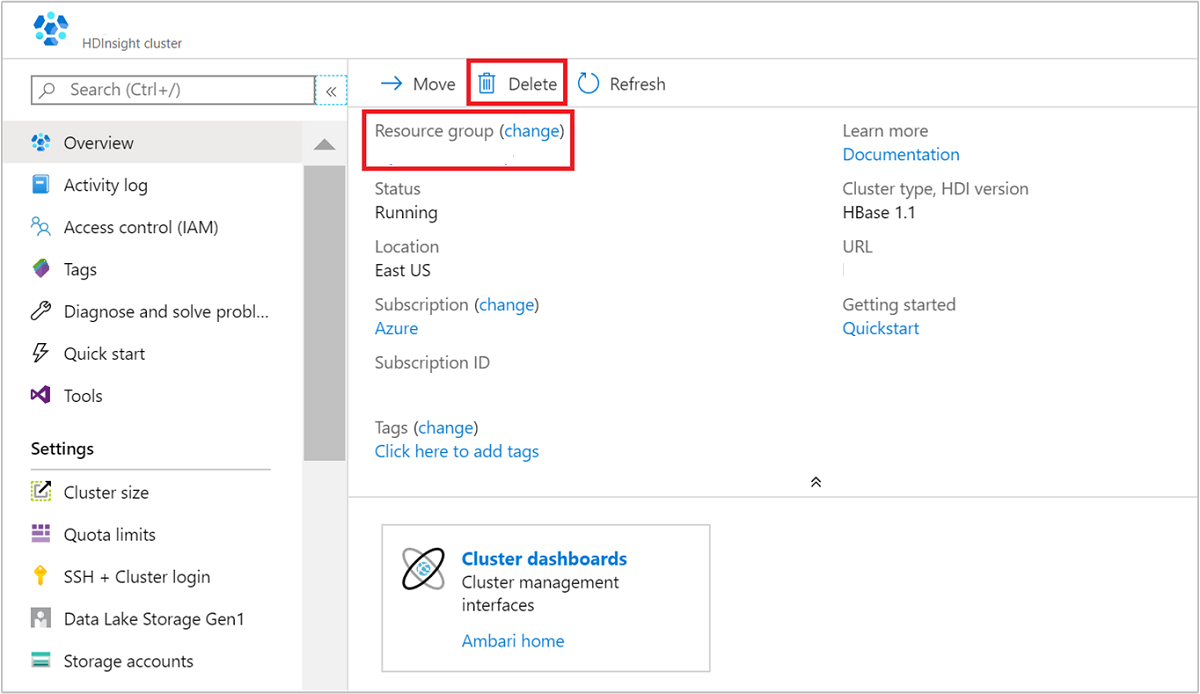The height and width of the screenshot is (694, 1200).
Task: Select the Move arrow icon
Action: click(x=392, y=84)
